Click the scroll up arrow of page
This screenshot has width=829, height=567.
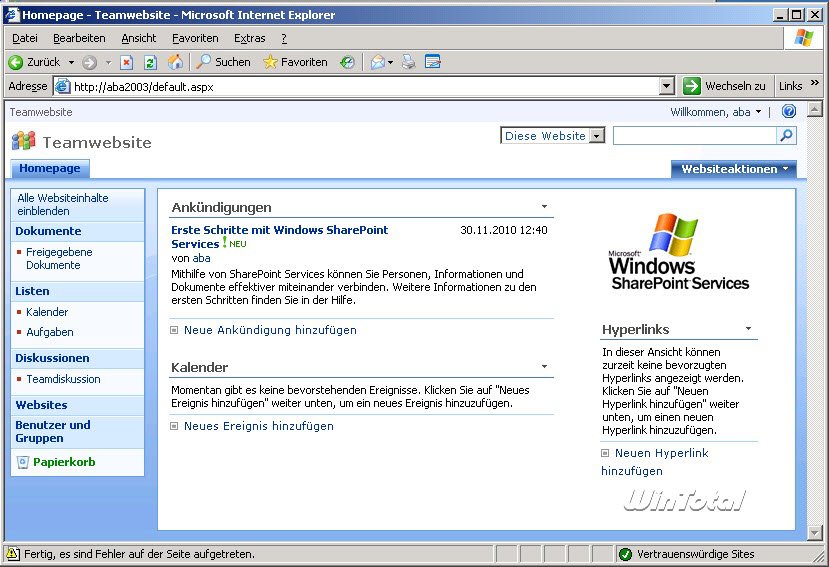coord(815,109)
